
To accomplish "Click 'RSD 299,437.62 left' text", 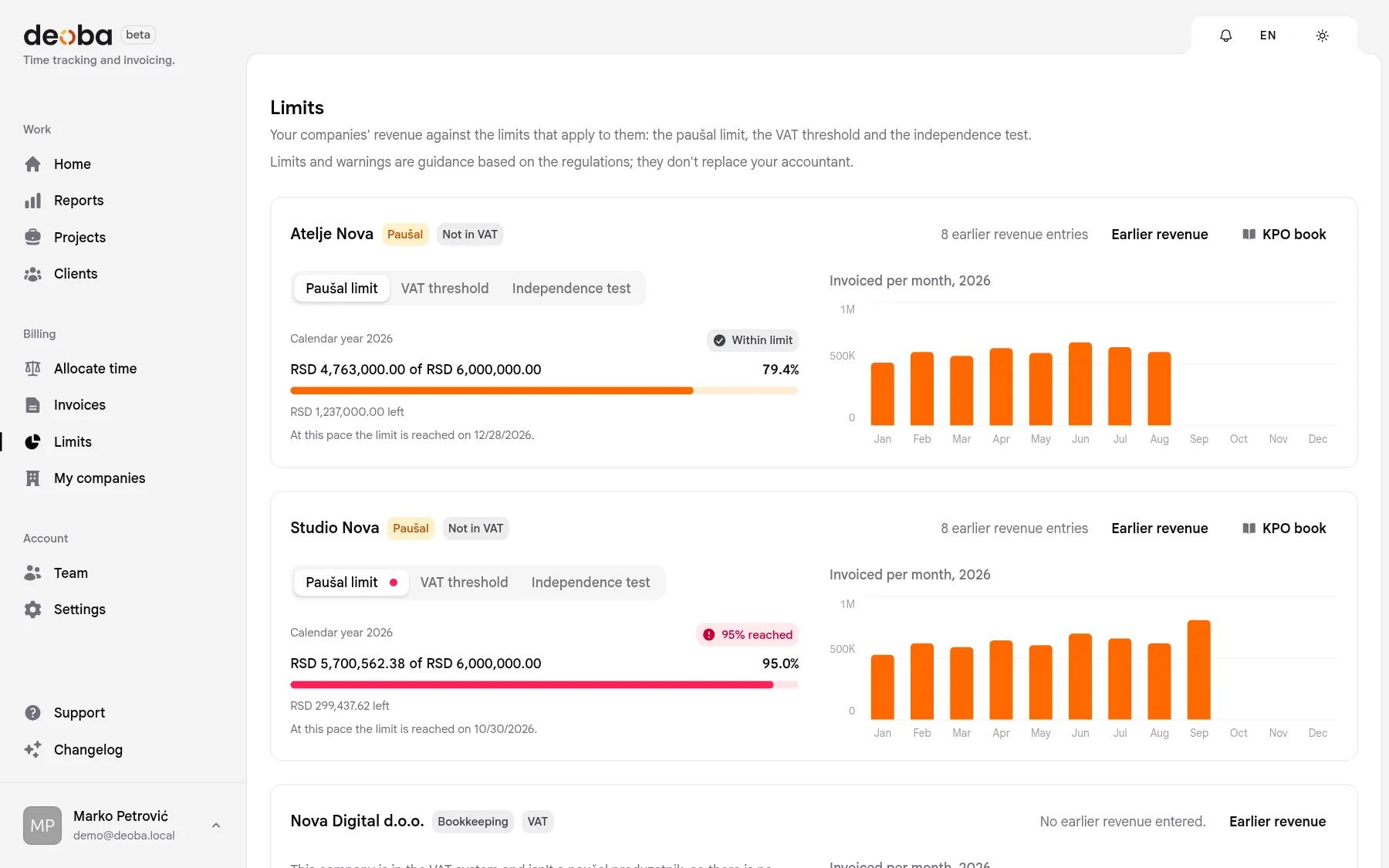I will pyautogui.click(x=340, y=706).
